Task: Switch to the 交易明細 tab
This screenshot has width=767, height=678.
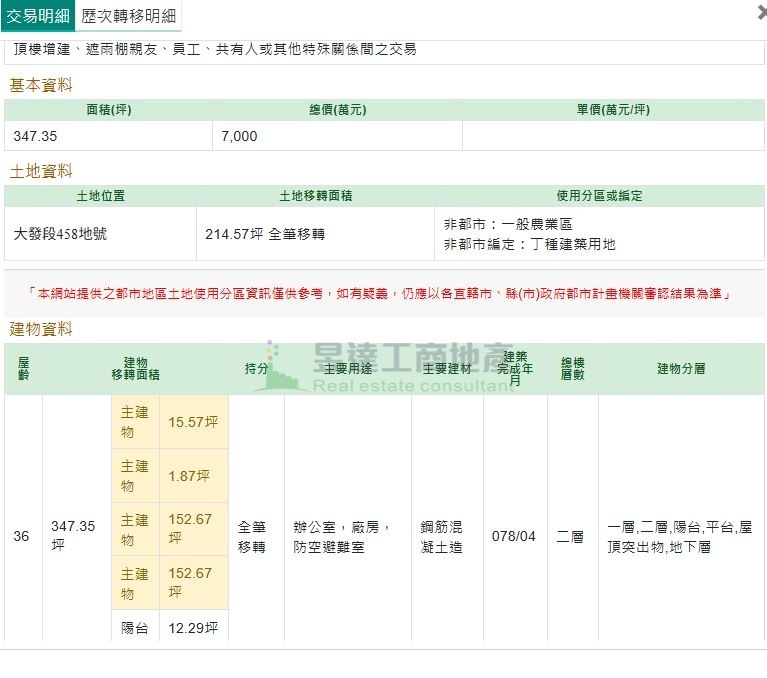Action: click(38, 16)
